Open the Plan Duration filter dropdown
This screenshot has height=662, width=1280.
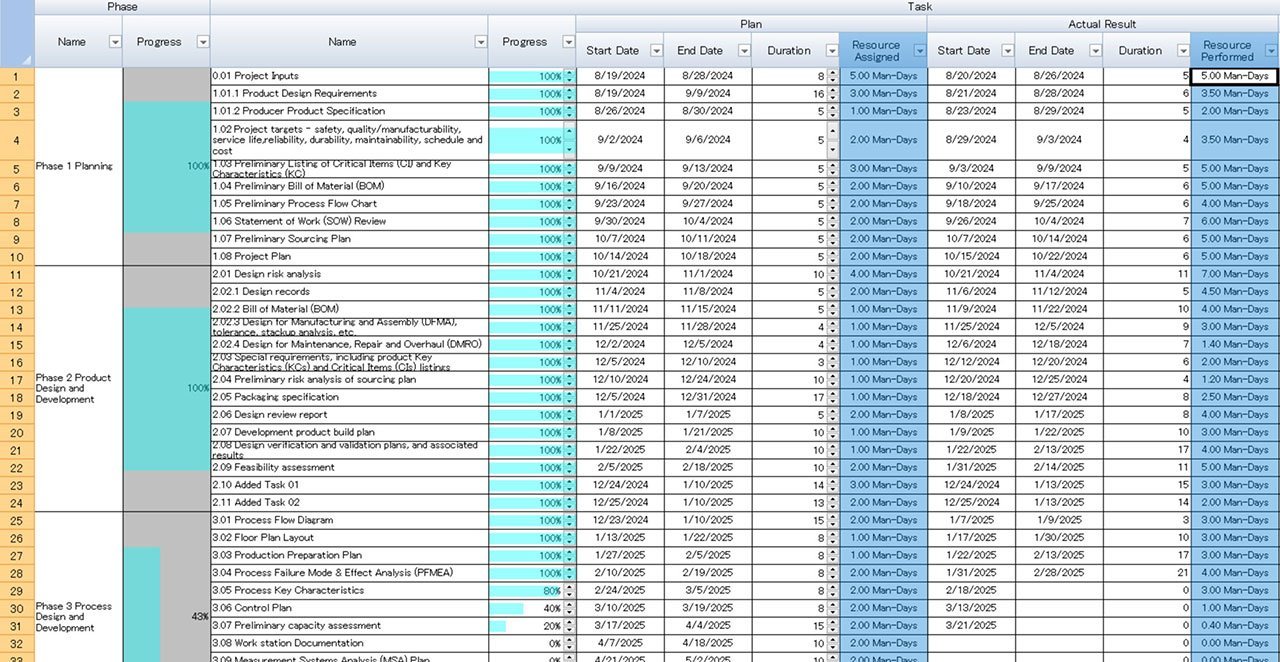832,51
